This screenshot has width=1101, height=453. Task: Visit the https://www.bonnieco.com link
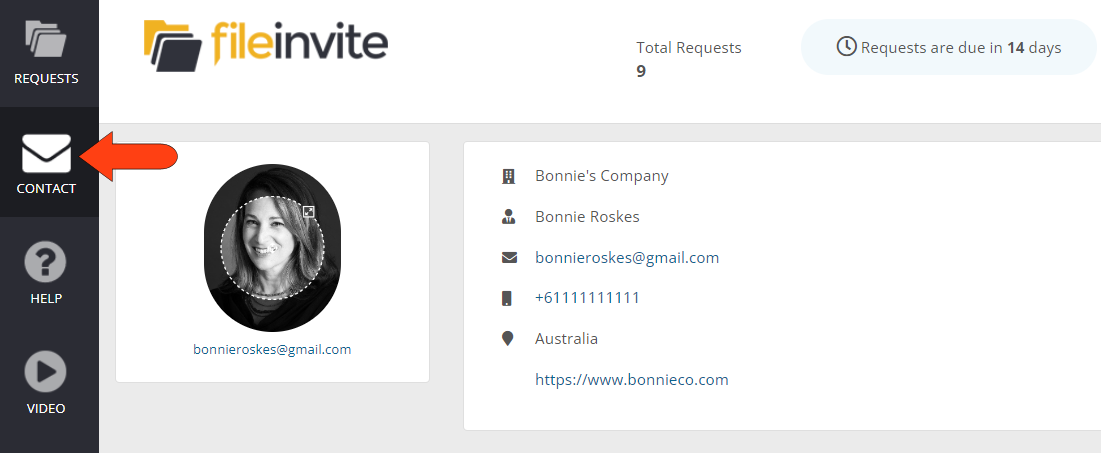click(631, 379)
